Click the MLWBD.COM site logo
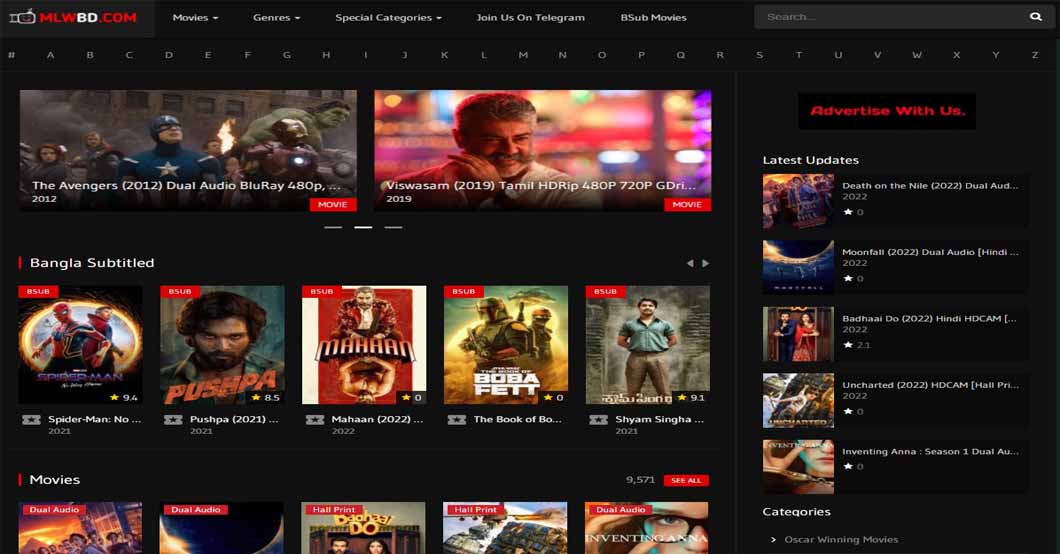The height and width of the screenshot is (554, 1060). pyautogui.click(x=73, y=18)
